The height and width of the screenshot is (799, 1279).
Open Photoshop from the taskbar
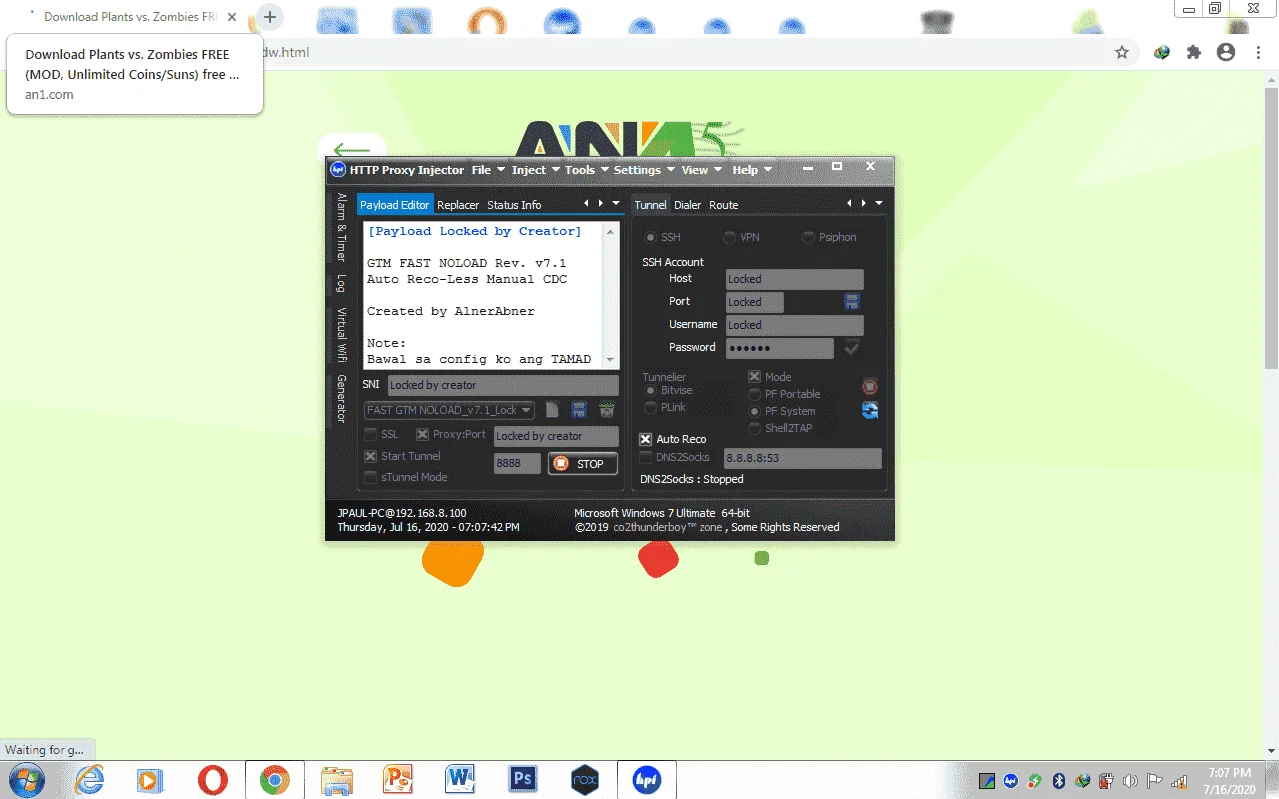click(x=523, y=780)
